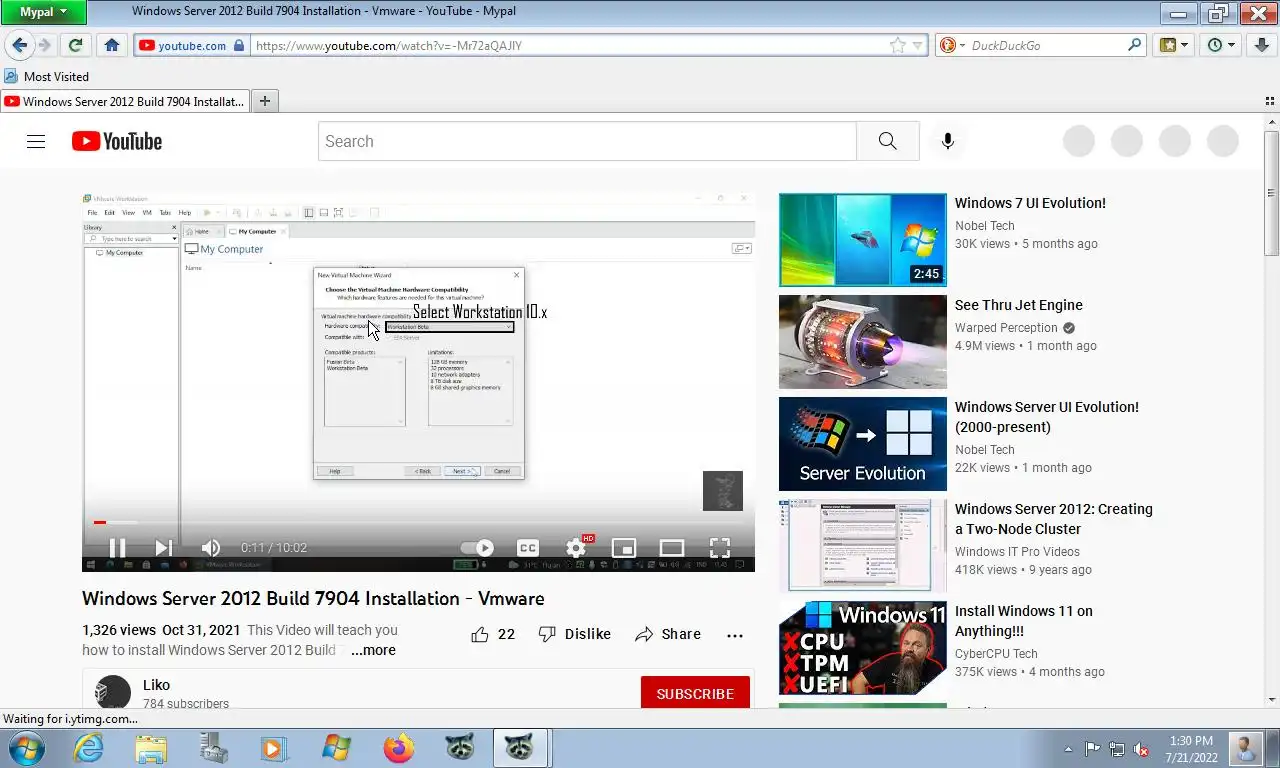
Task: Subscribe to the Liko channel
Action: (695, 693)
